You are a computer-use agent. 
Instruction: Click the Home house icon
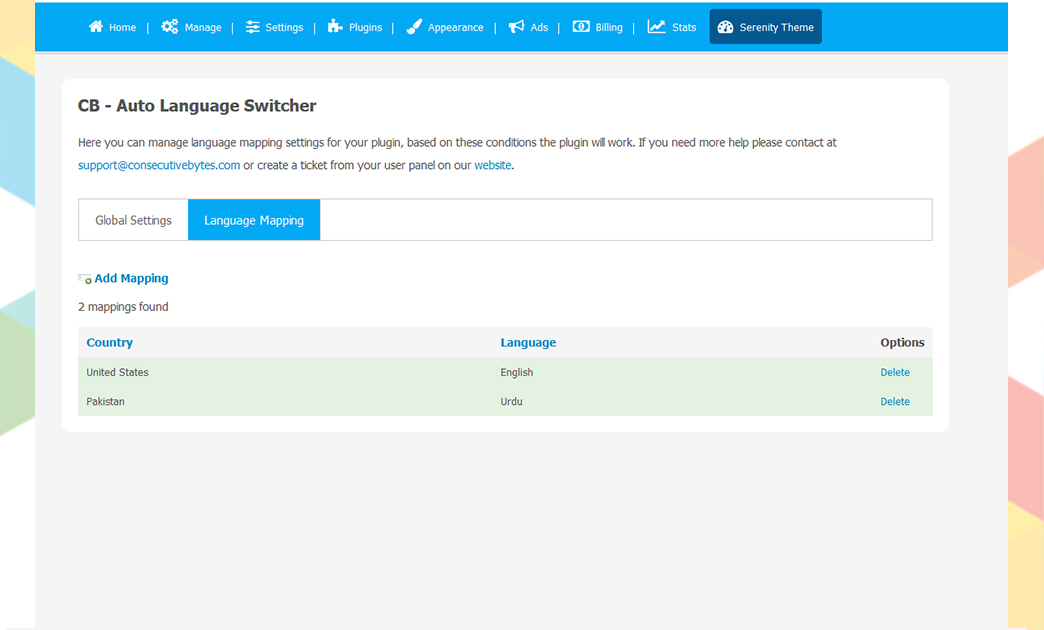pos(96,27)
